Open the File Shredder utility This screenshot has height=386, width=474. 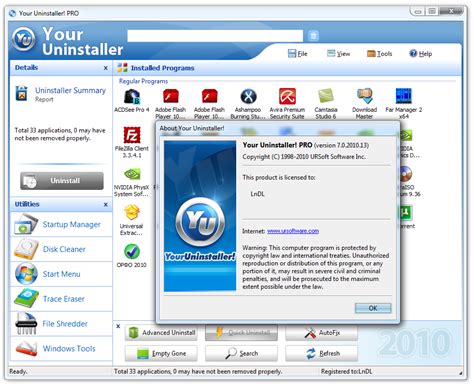pyautogui.click(x=61, y=324)
